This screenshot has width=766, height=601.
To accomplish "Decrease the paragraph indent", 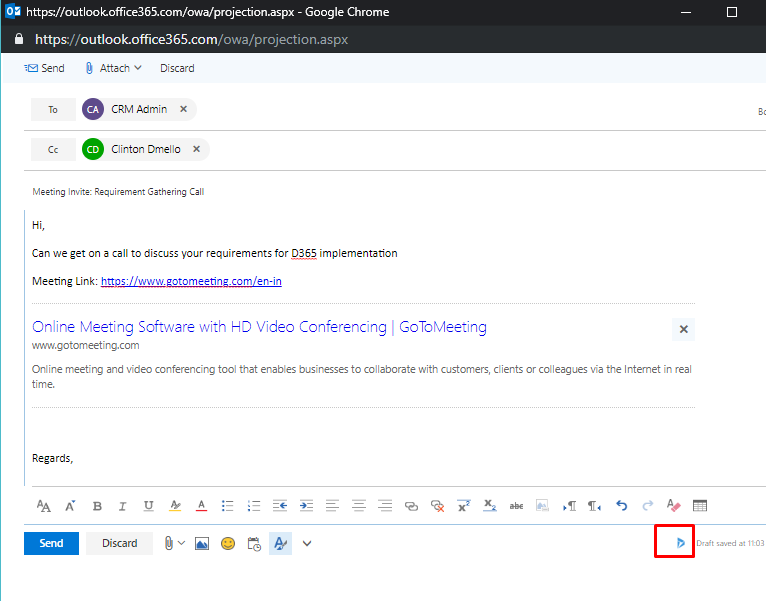I will click(280, 506).
